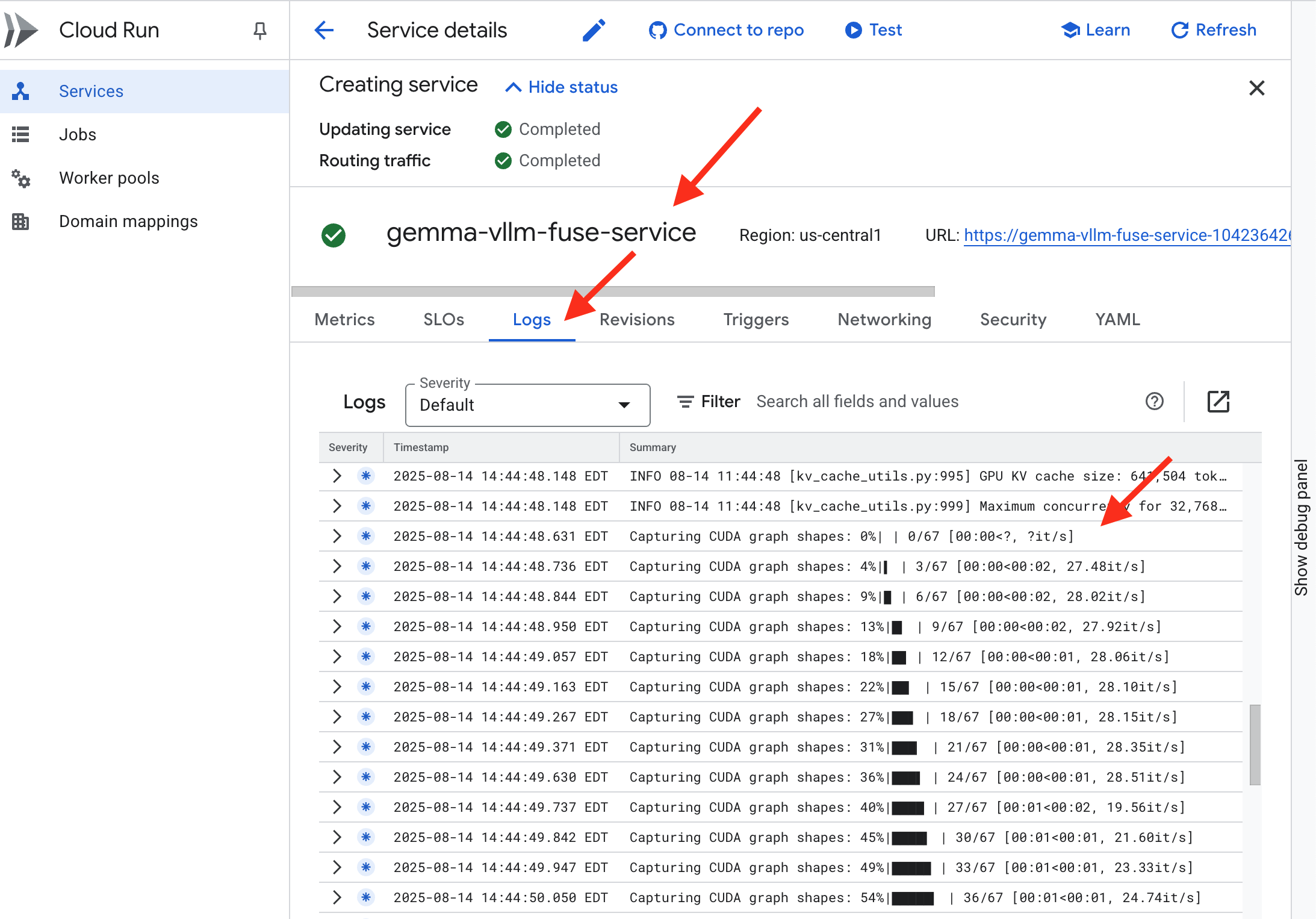The height and width of the screenshot is (919, 1316).
Task: Open logs in new window icon
Action: [x=1218, y=402]
